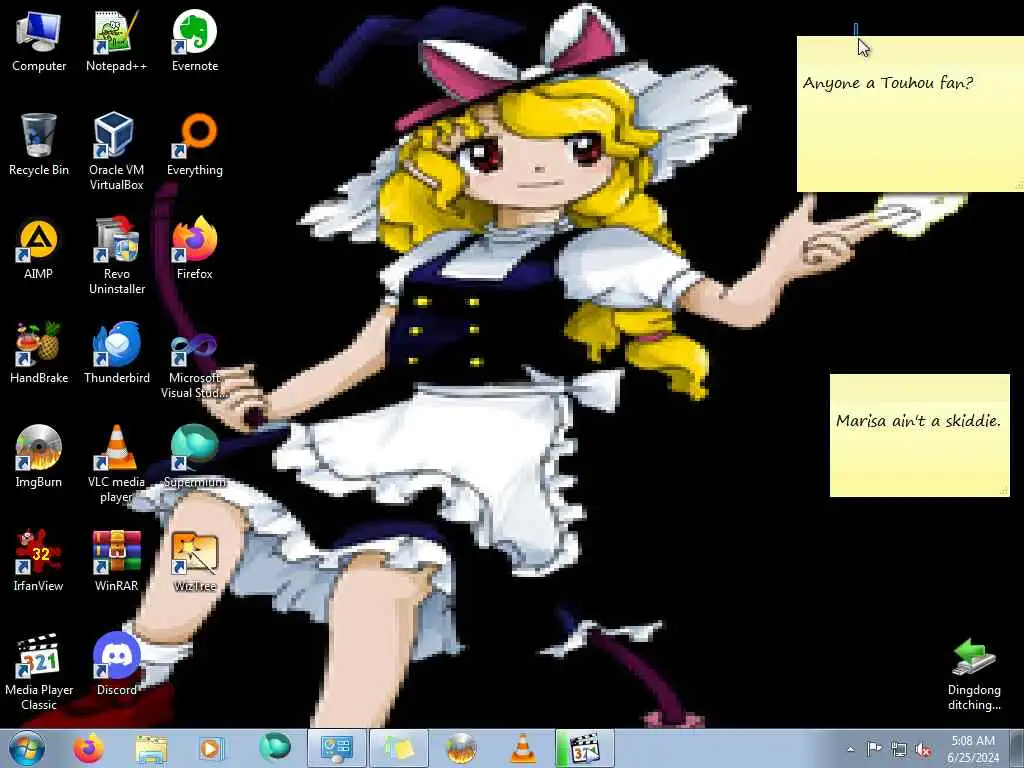Click the Thunderbird mail shortcut
The width and height of the screenshot is (1024, 768).
(x=116, y=352)
